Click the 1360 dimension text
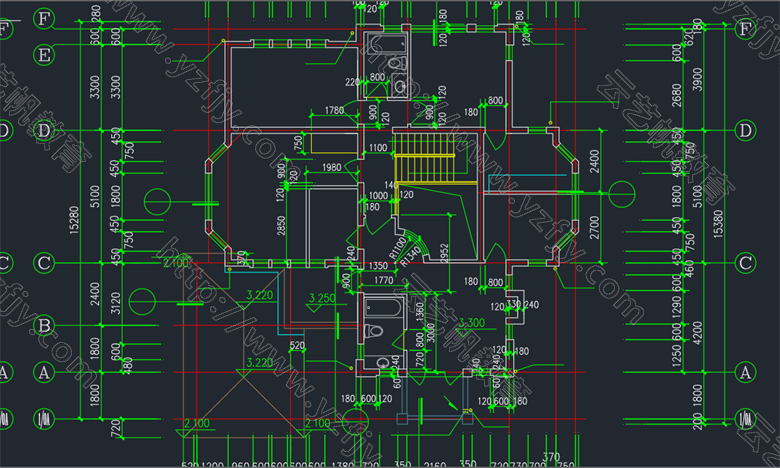 tap(419, 312)
